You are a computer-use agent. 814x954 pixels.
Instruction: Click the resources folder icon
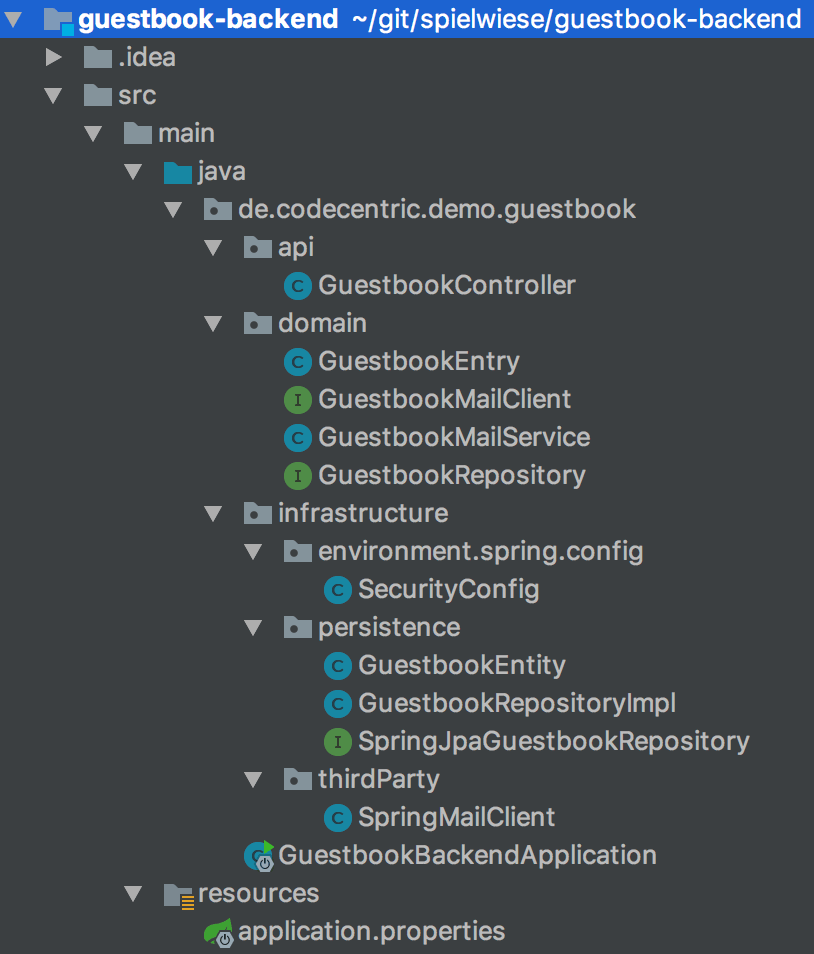pos(178,894)
